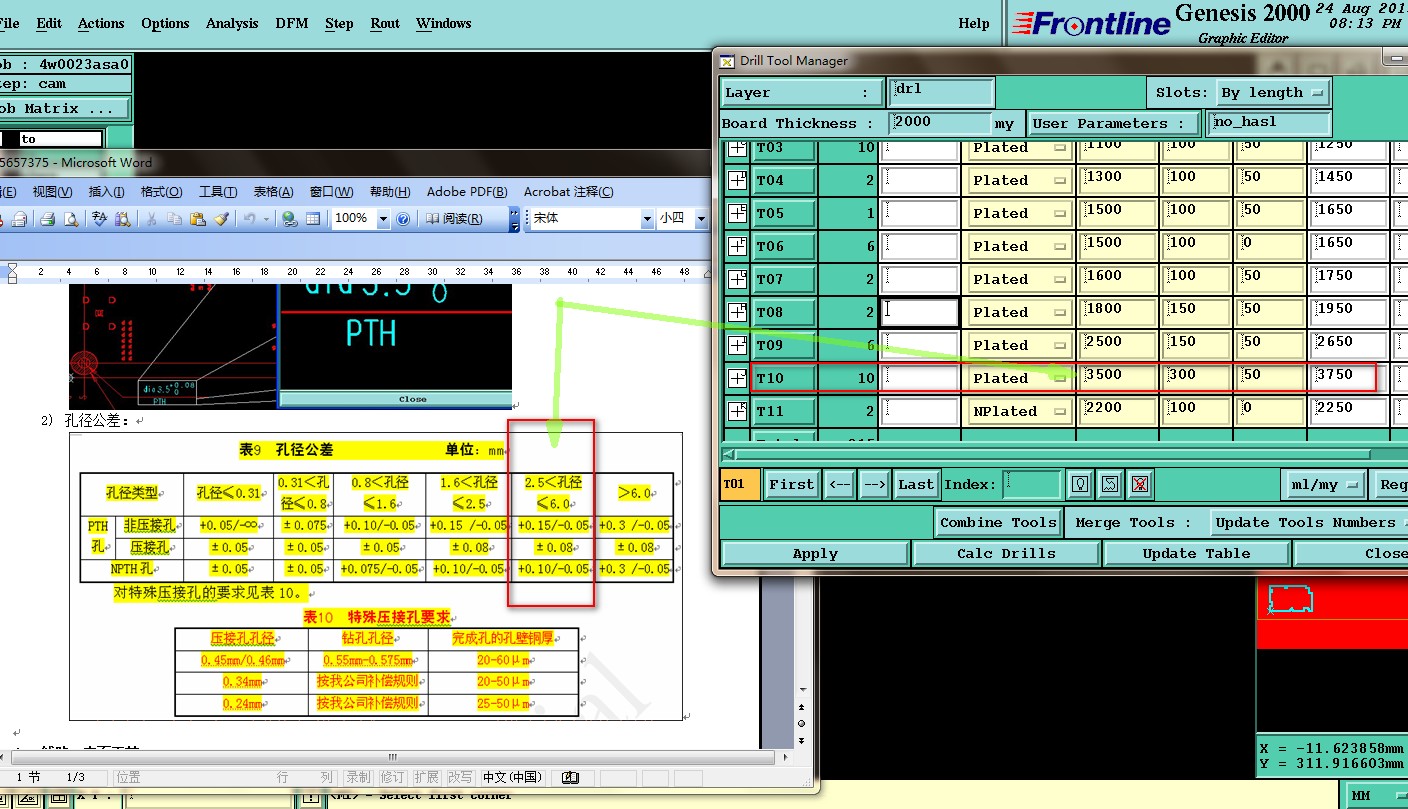Click T10 drill size 3750 field
1408x809 pixels.
1349,377
